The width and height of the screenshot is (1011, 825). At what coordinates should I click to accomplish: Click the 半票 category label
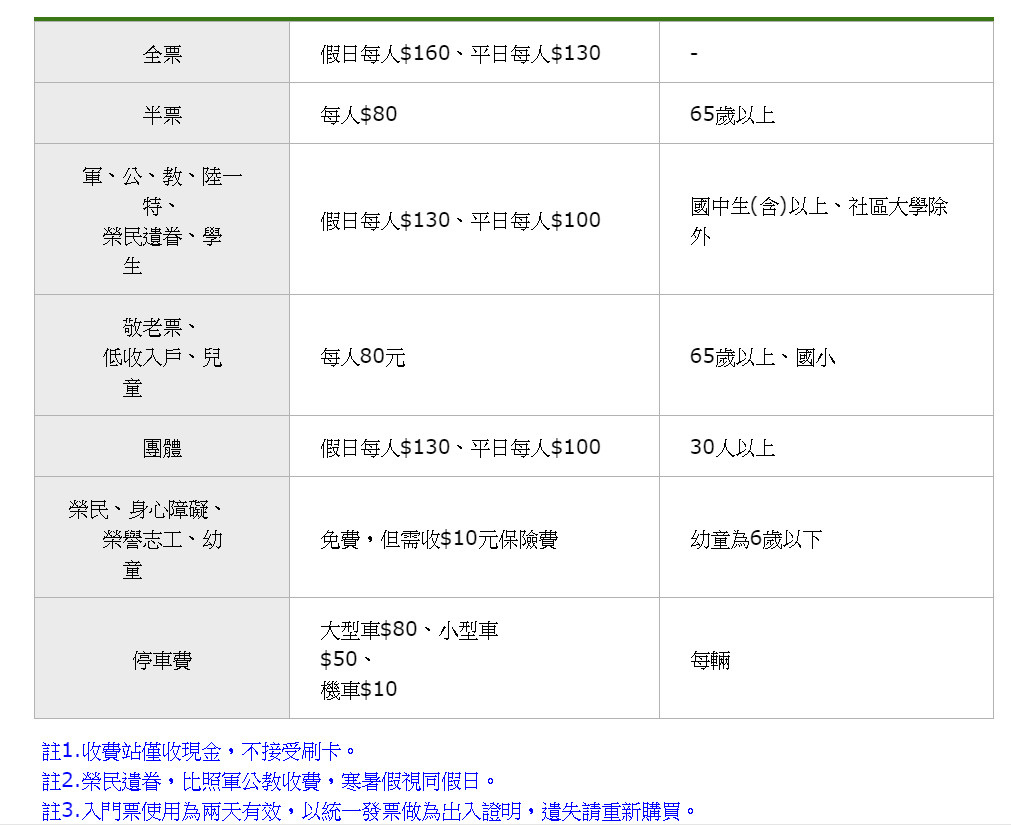[x=160, y=113]
